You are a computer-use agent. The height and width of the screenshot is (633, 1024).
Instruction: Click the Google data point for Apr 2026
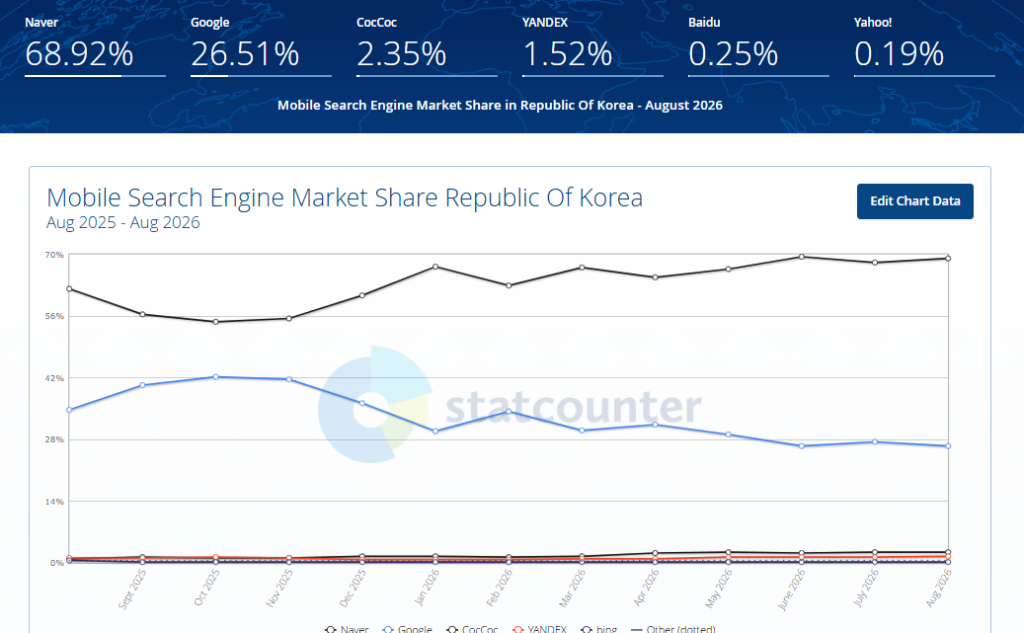pos(655,425)
